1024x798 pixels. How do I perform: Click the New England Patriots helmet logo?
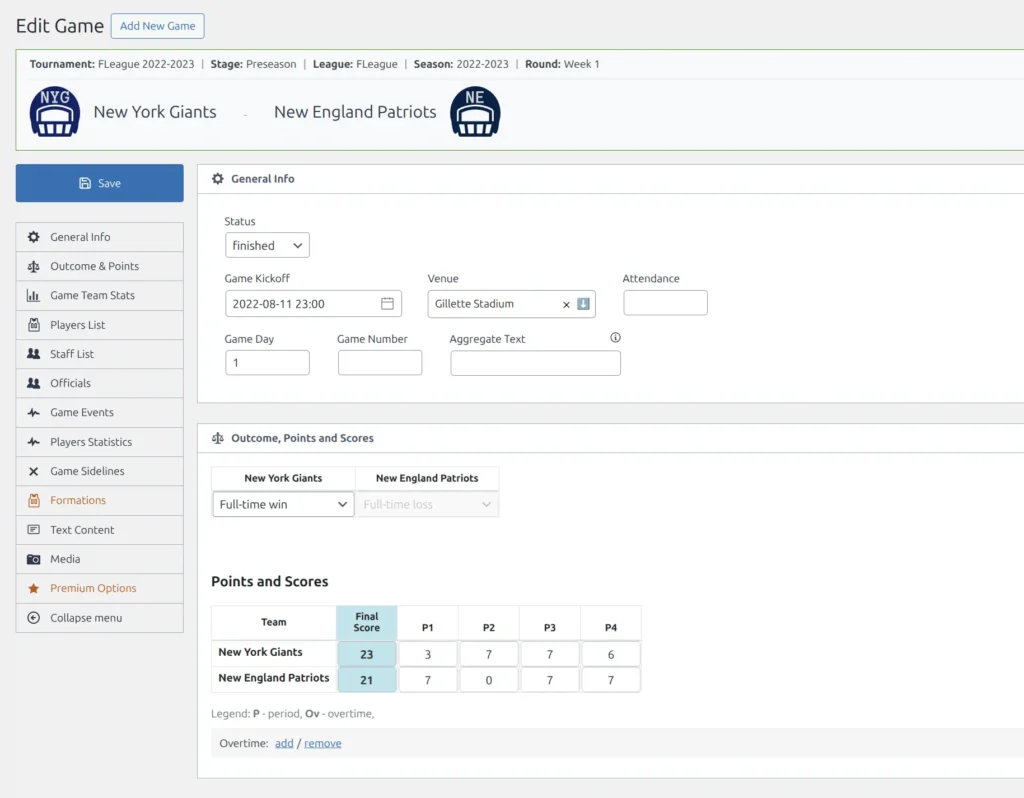pos(475,112)
